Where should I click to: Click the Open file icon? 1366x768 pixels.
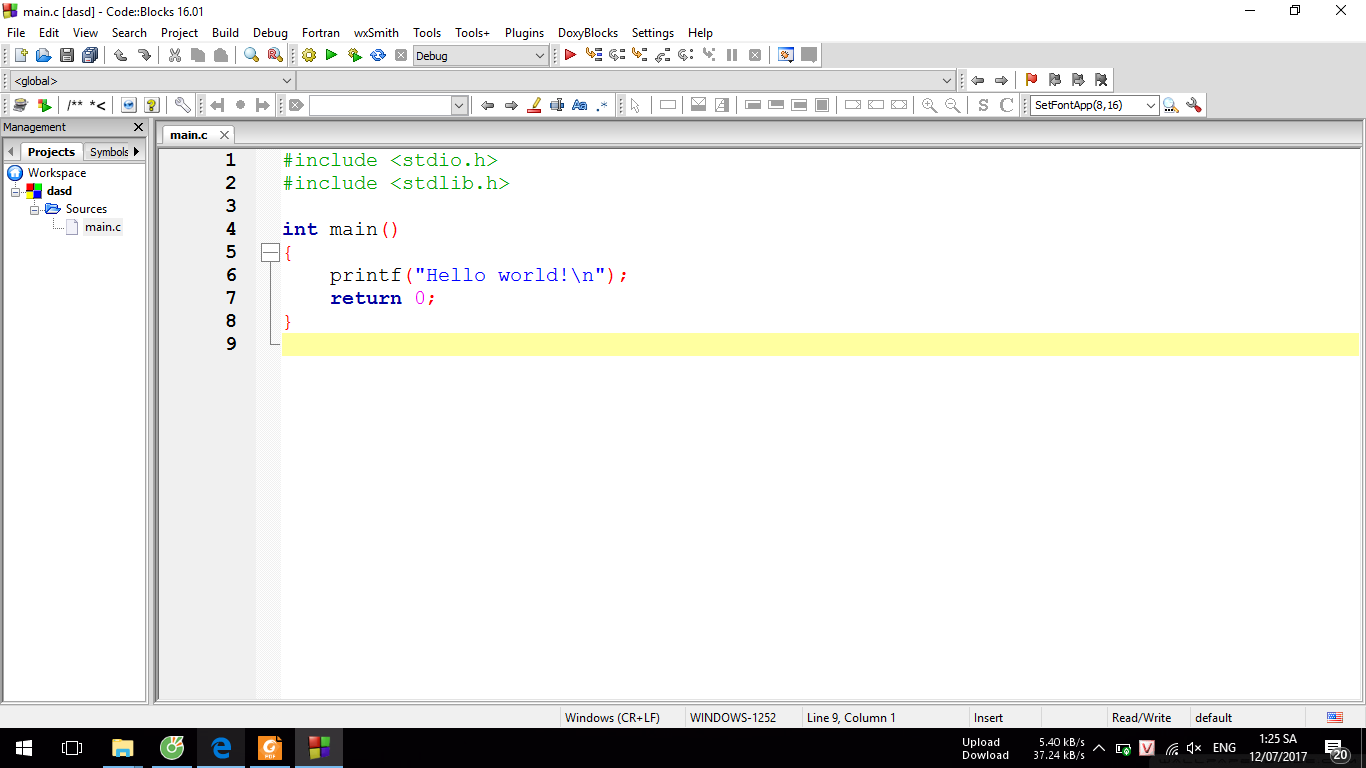point(43,55)
